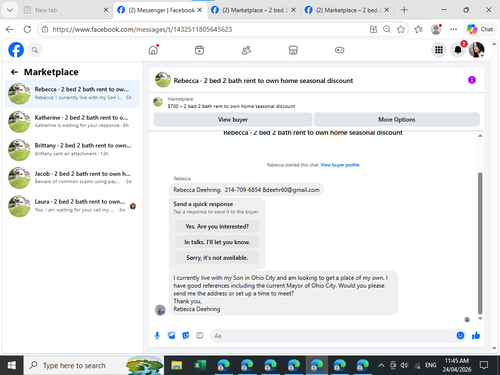Screen dimensions: 500x375
Task: Open the Copilot Chat button
Action: click(480, 29)
